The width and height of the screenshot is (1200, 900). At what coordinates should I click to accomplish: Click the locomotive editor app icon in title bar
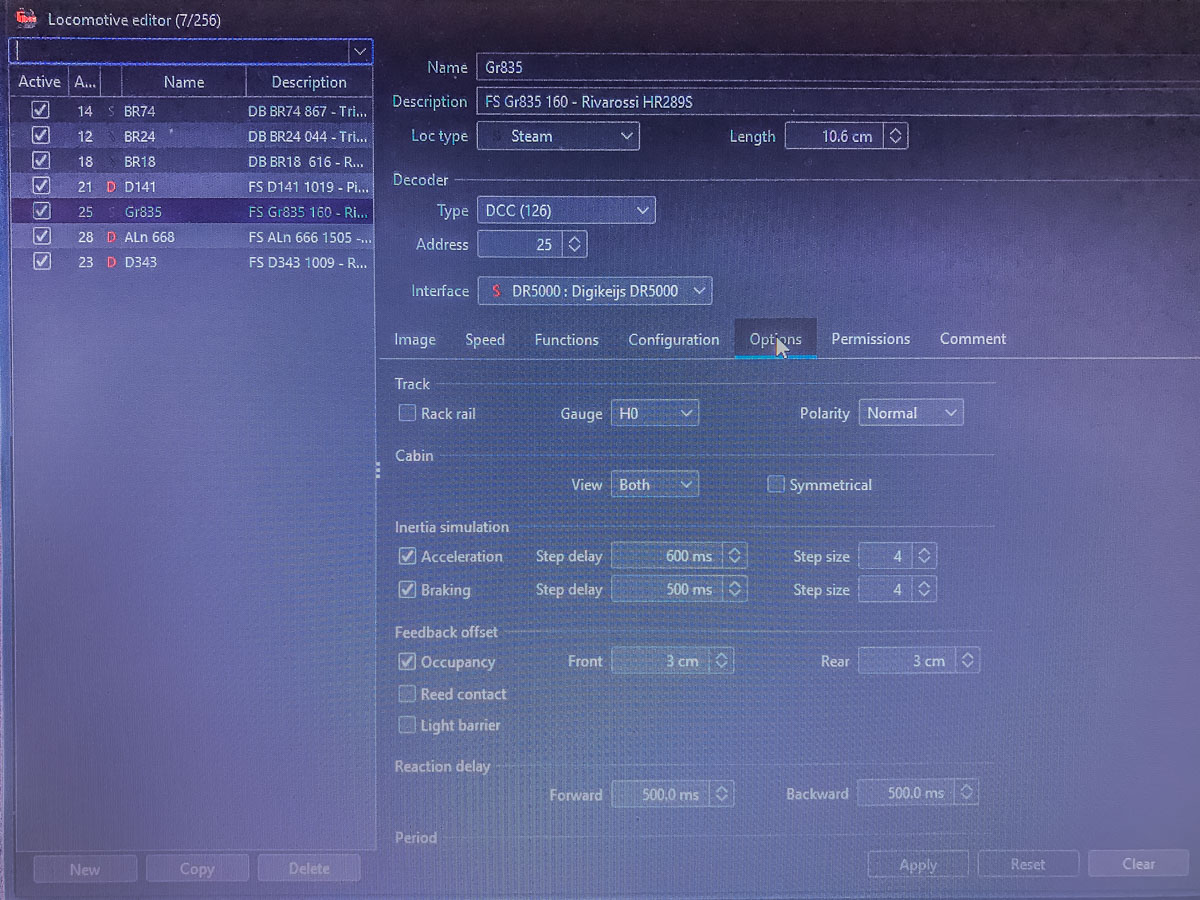[26, 18]
